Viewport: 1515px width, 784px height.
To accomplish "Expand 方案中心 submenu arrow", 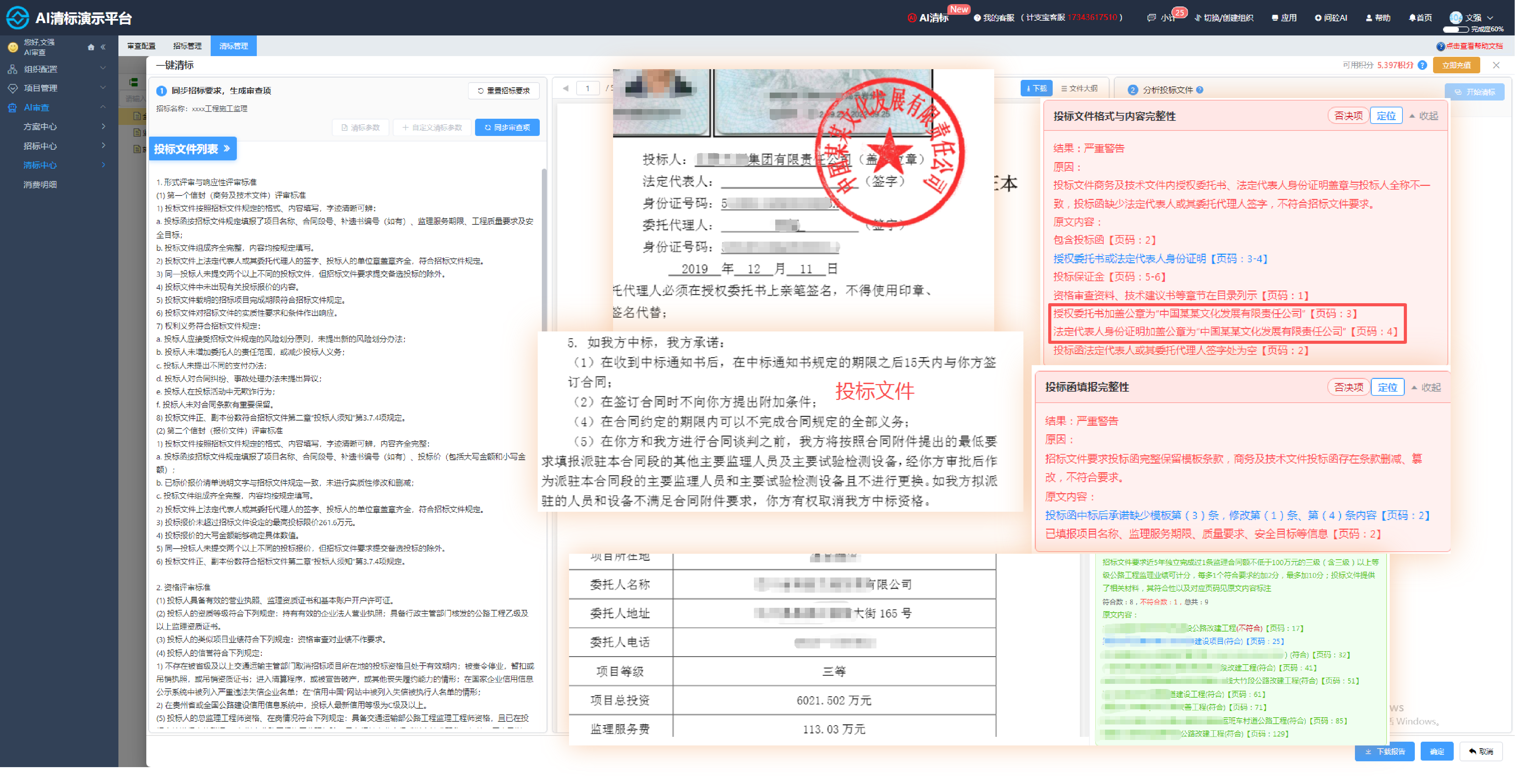I will click(104, 126).
